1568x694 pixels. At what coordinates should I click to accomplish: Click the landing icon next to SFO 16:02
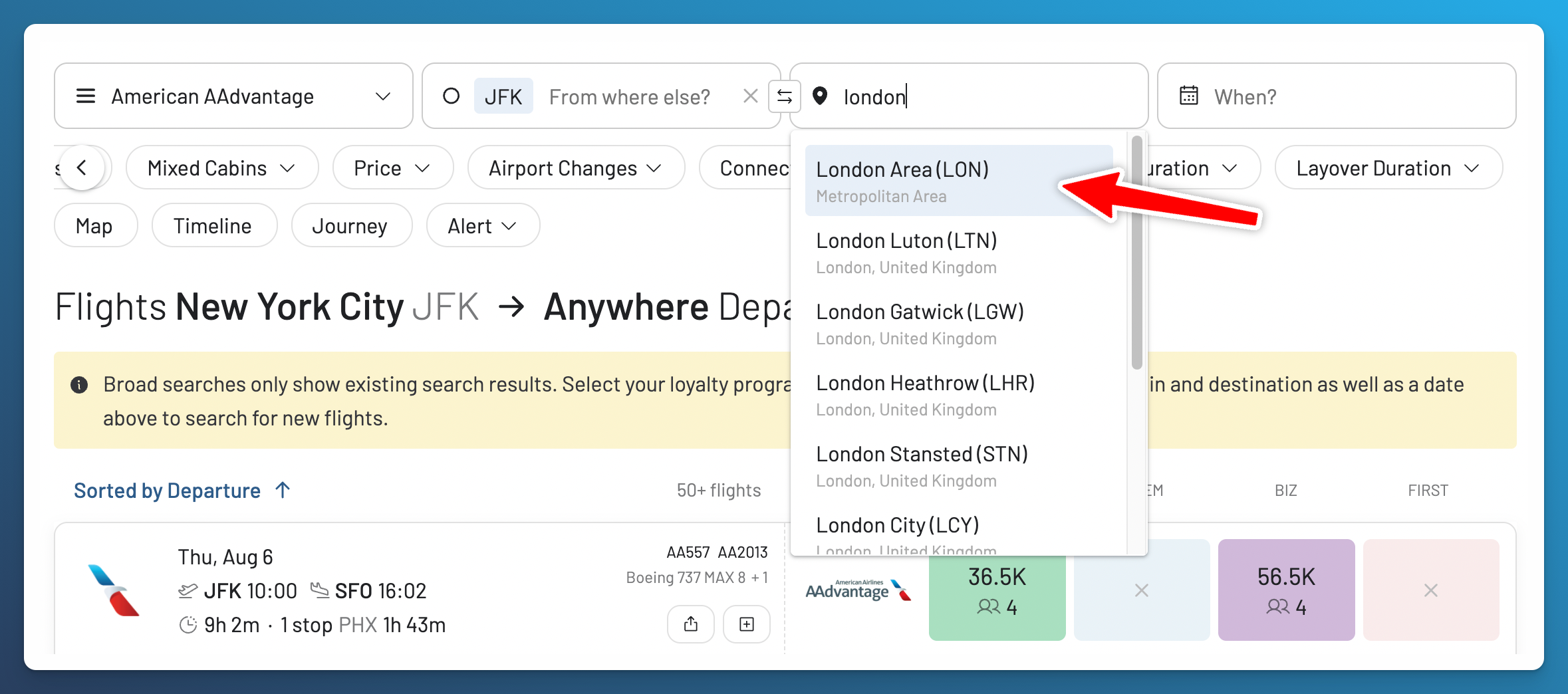pyautogui.click(x=320, y=590)
